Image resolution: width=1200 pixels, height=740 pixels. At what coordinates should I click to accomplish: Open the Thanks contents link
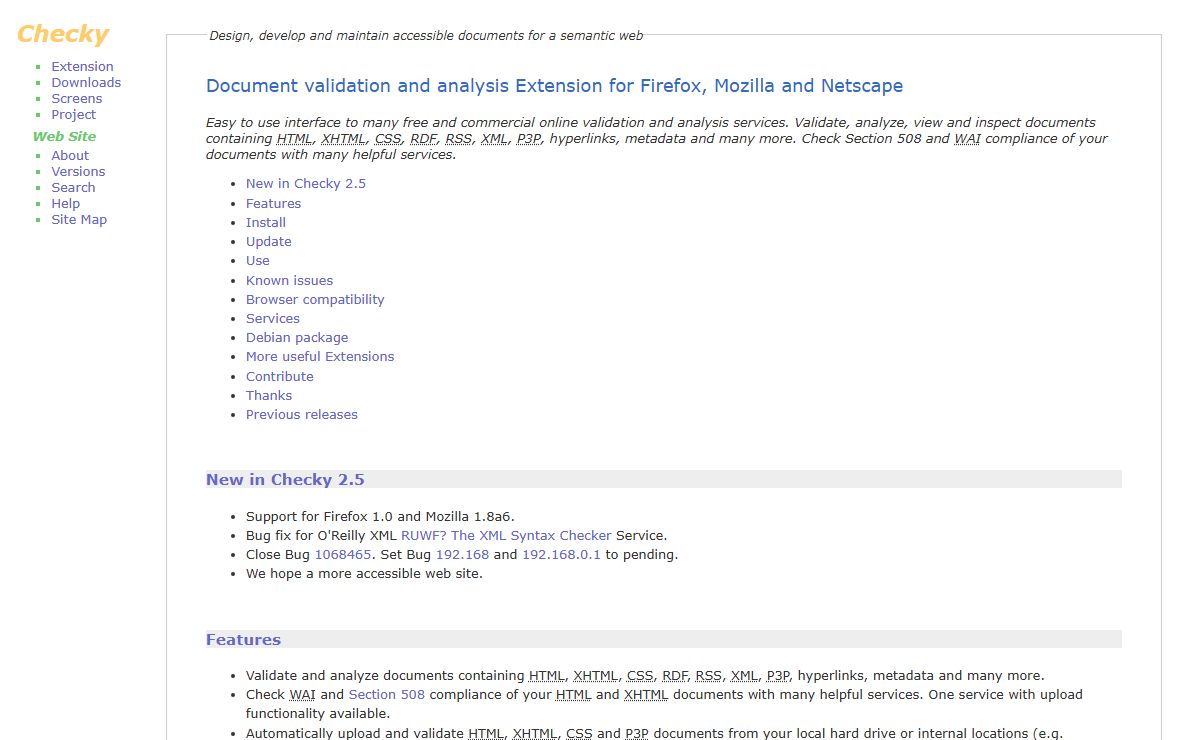pyautogui.click(x=269, y=396)
